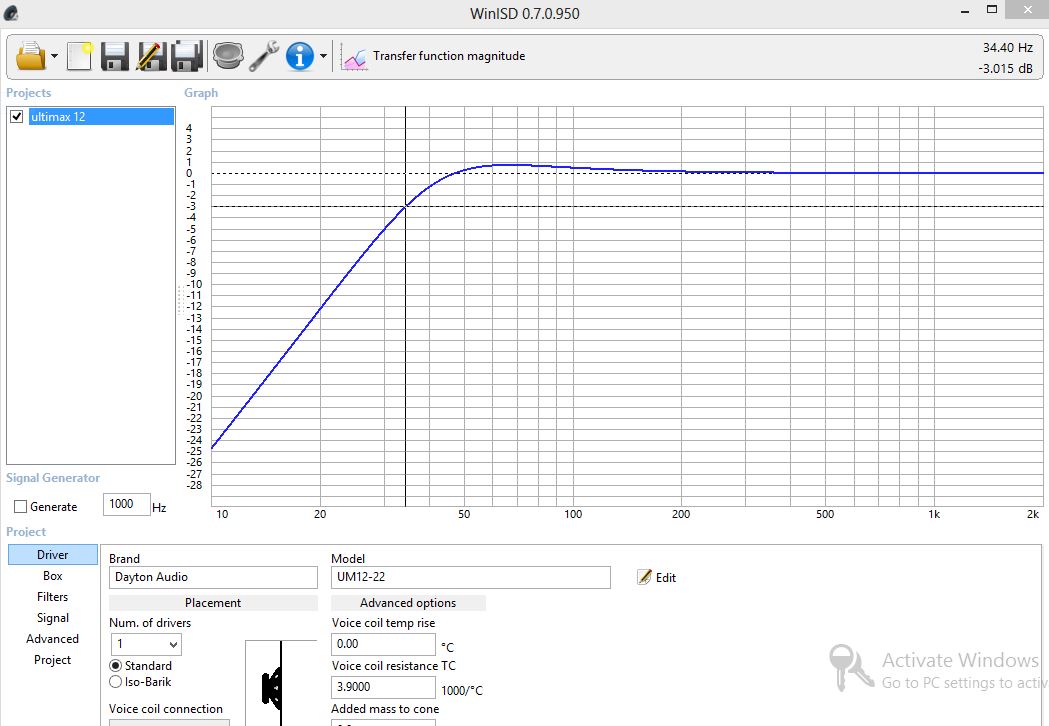Select the ultimax 12 project row
Viewport: 1049px width, 726px height.
tap(101, 116)
